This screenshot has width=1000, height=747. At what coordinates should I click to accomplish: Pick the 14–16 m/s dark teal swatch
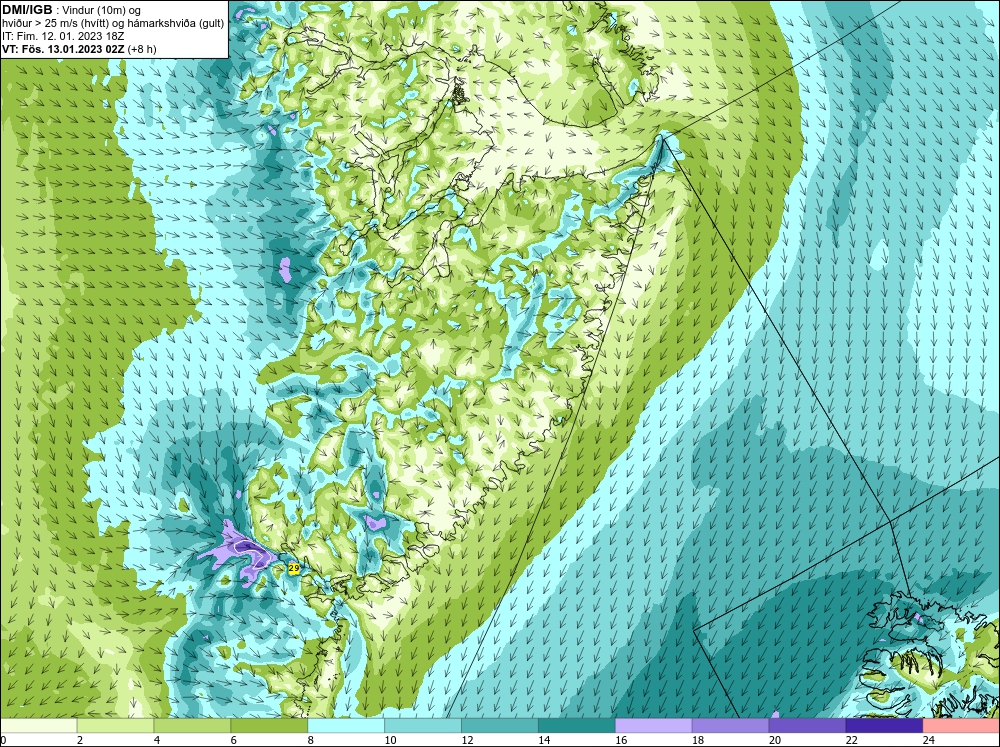point(577,726)
